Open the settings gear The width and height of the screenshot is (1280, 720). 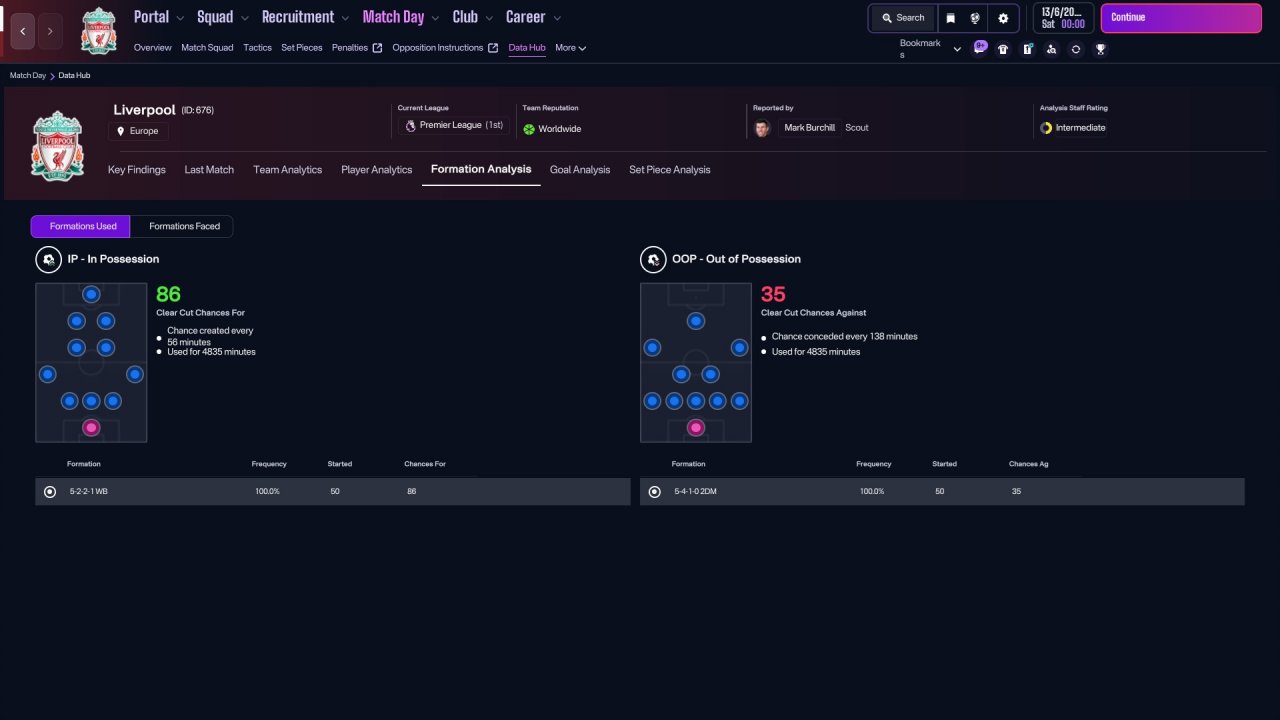coord(1003,18)
